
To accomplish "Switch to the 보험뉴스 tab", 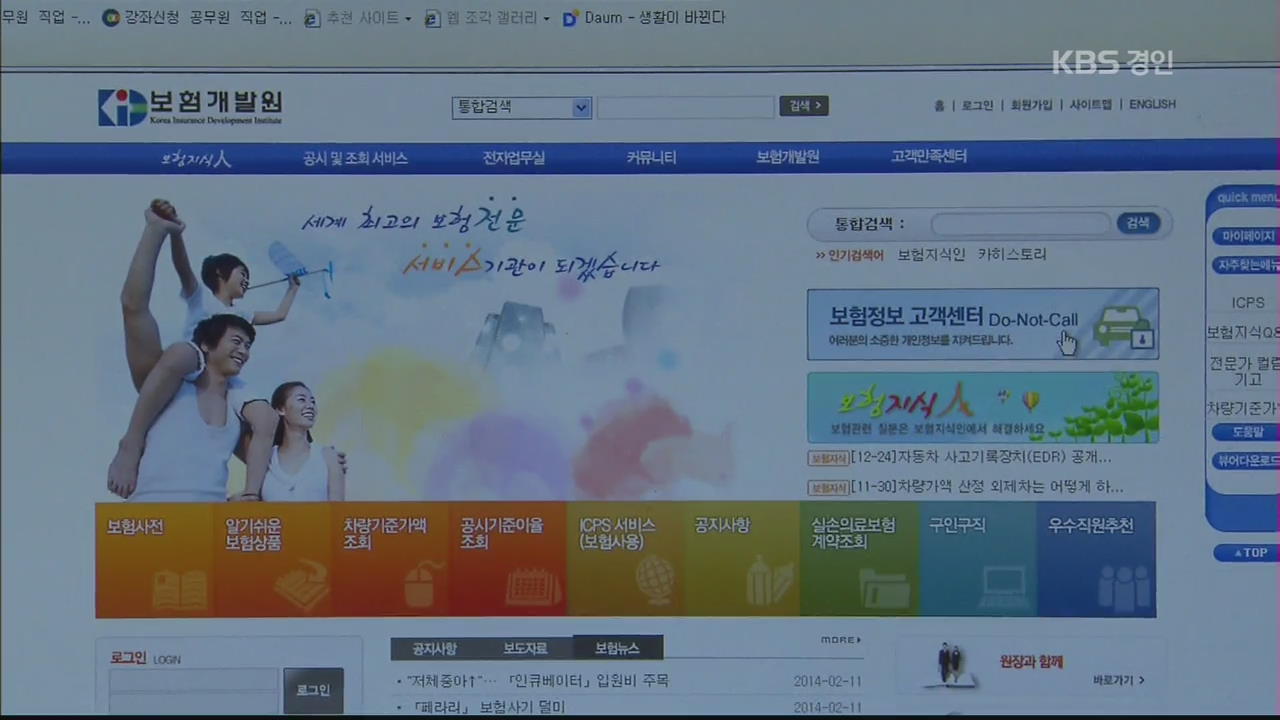I will pyautogui.click(x=617, y=648).
